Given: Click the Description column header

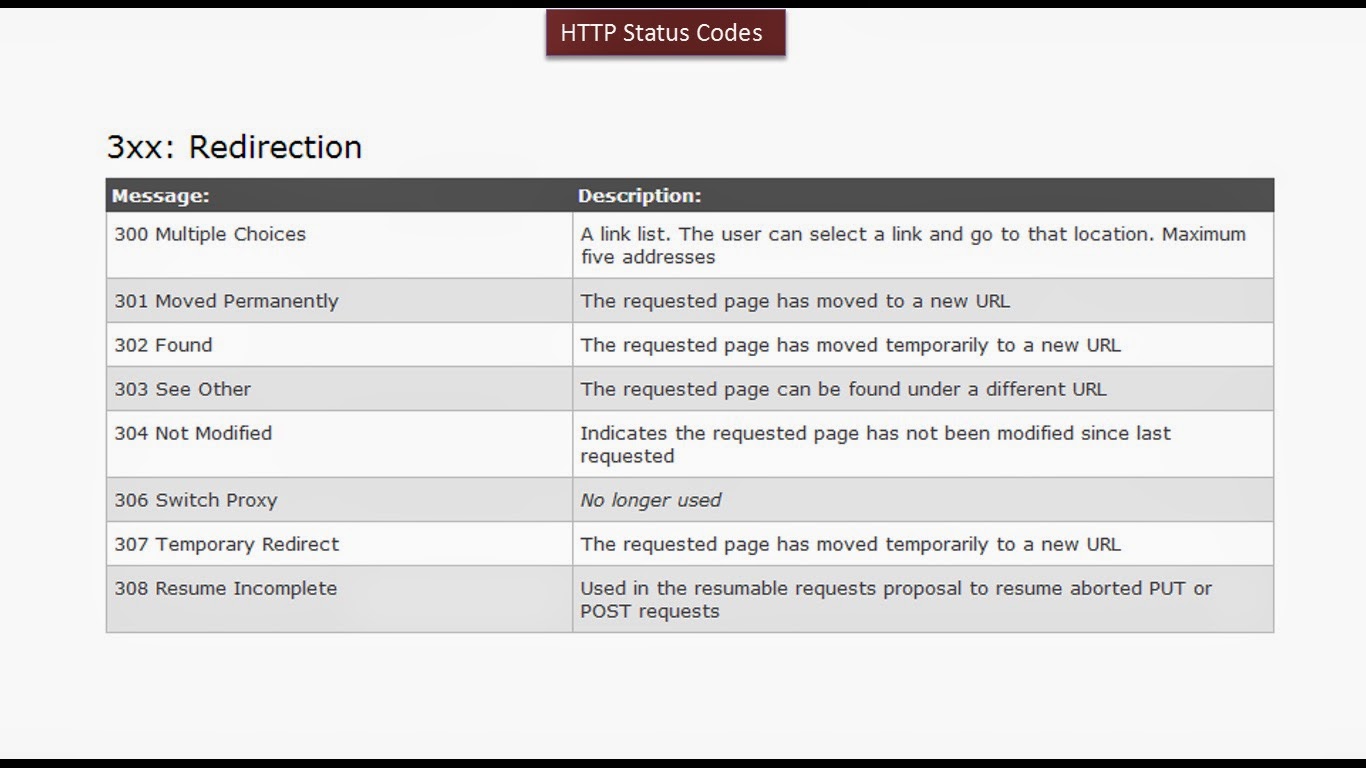Looking at the screenshot, I should pos(640,196).
